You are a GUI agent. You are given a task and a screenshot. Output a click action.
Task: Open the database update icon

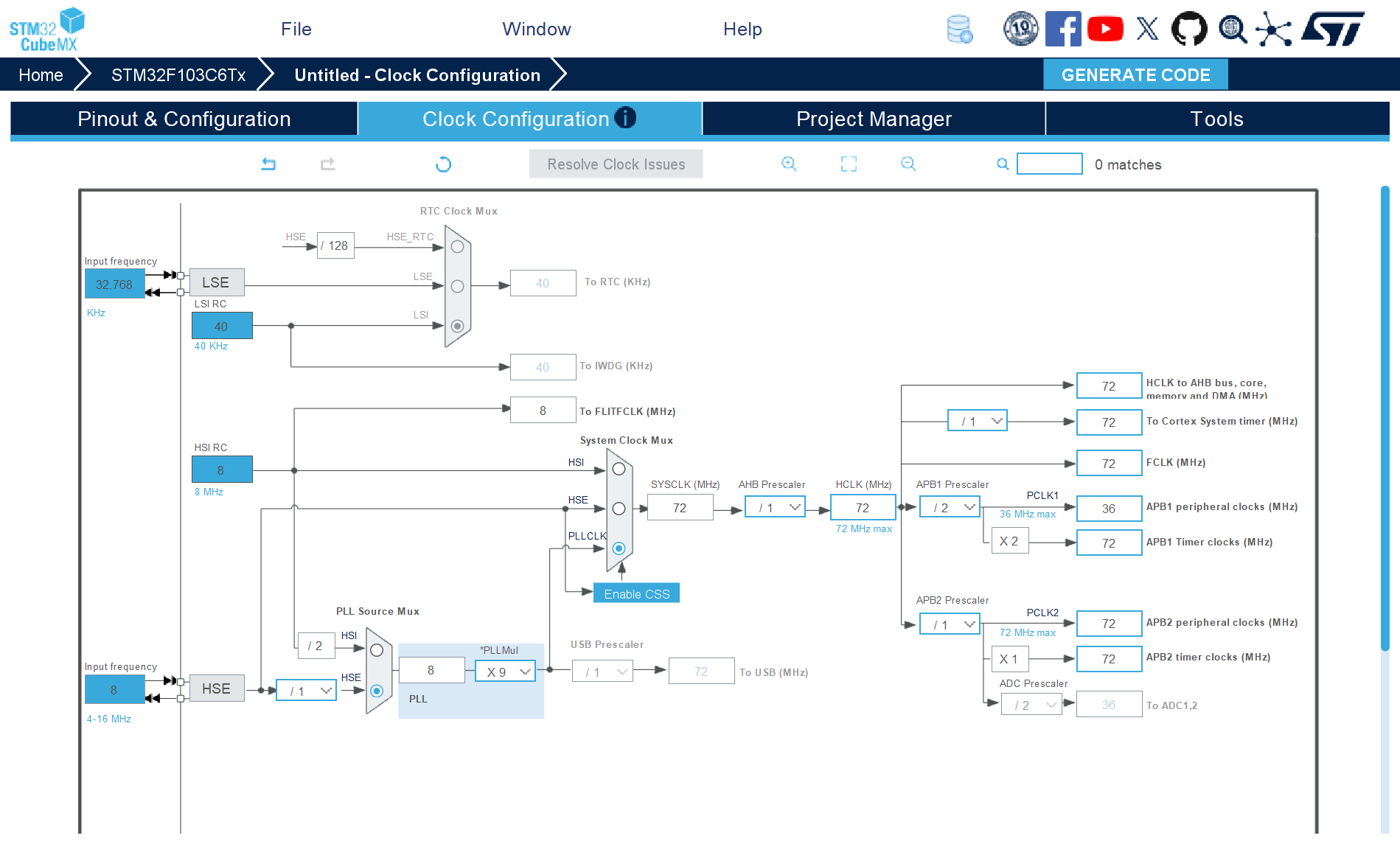(x=959, y=29)
